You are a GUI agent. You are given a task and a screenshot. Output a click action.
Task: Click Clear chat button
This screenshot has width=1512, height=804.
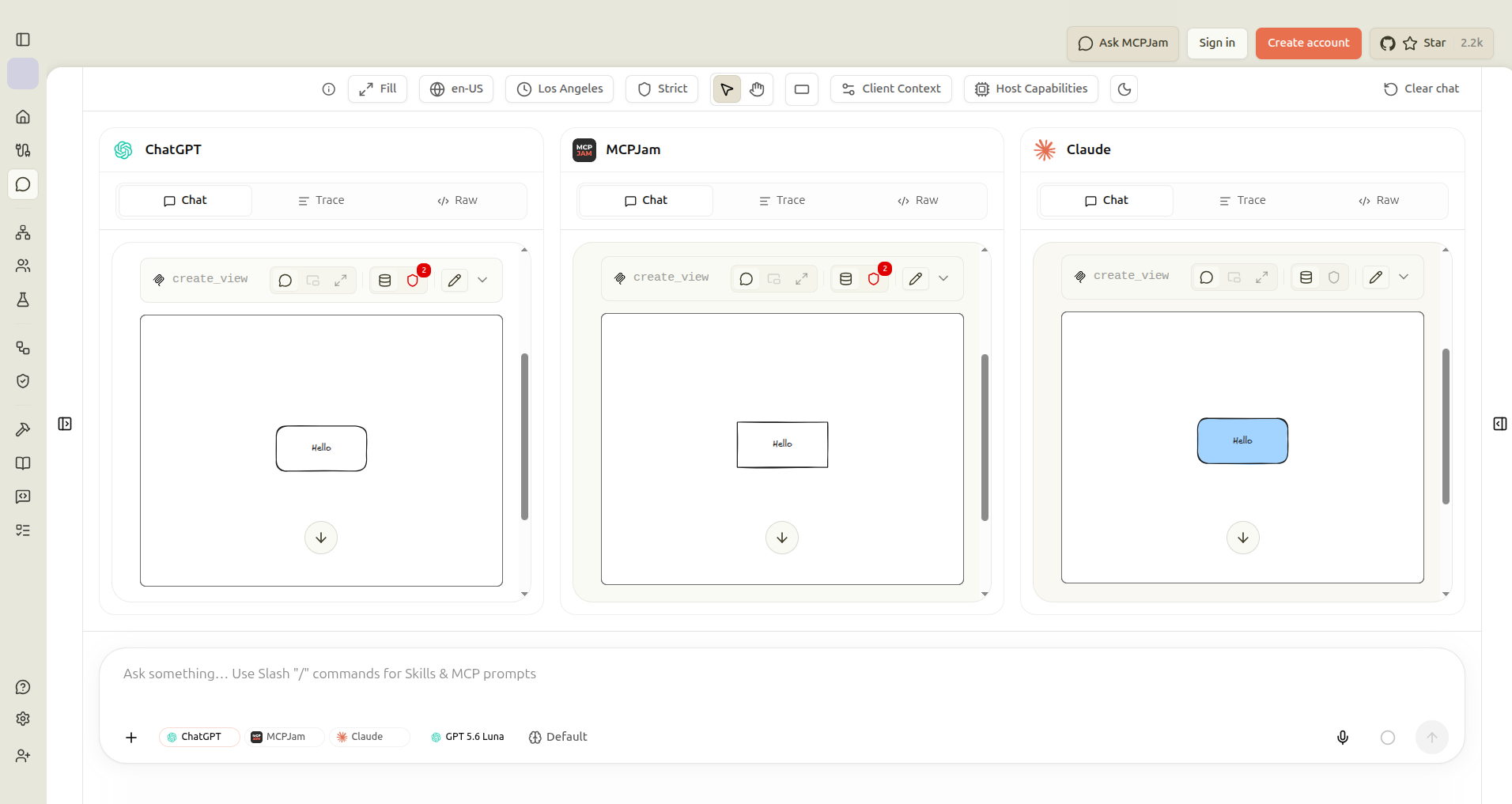tap(1422, 89)
